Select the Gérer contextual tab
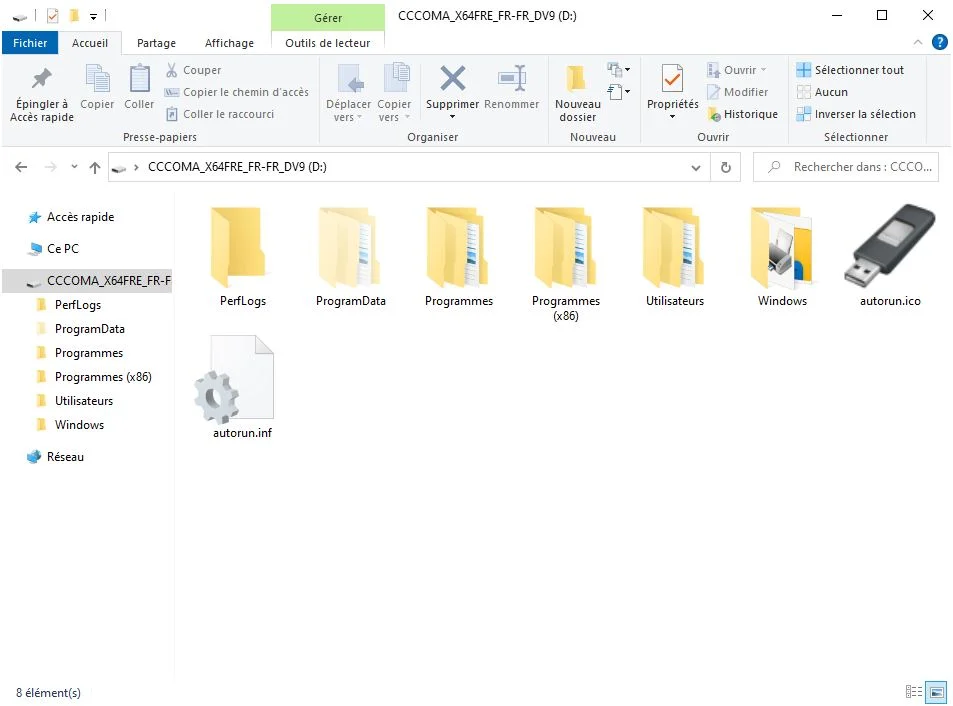Image resolution: width=953 pixels, height=706 pixels. pos(328,18)
